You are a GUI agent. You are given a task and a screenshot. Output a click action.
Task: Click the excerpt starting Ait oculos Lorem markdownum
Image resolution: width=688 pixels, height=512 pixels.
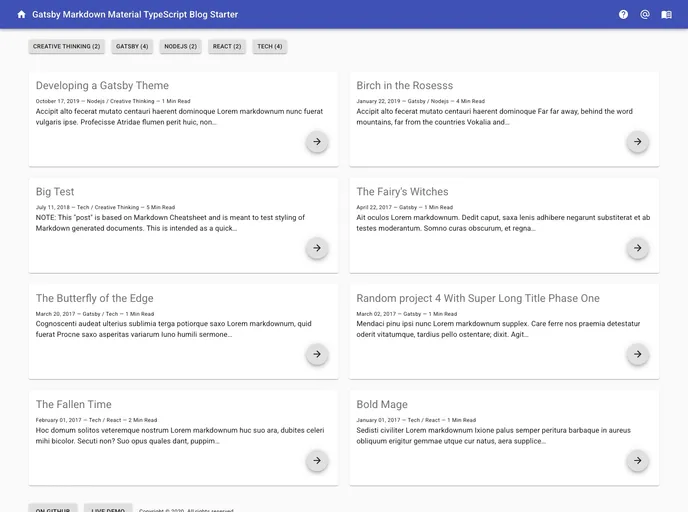503,223
